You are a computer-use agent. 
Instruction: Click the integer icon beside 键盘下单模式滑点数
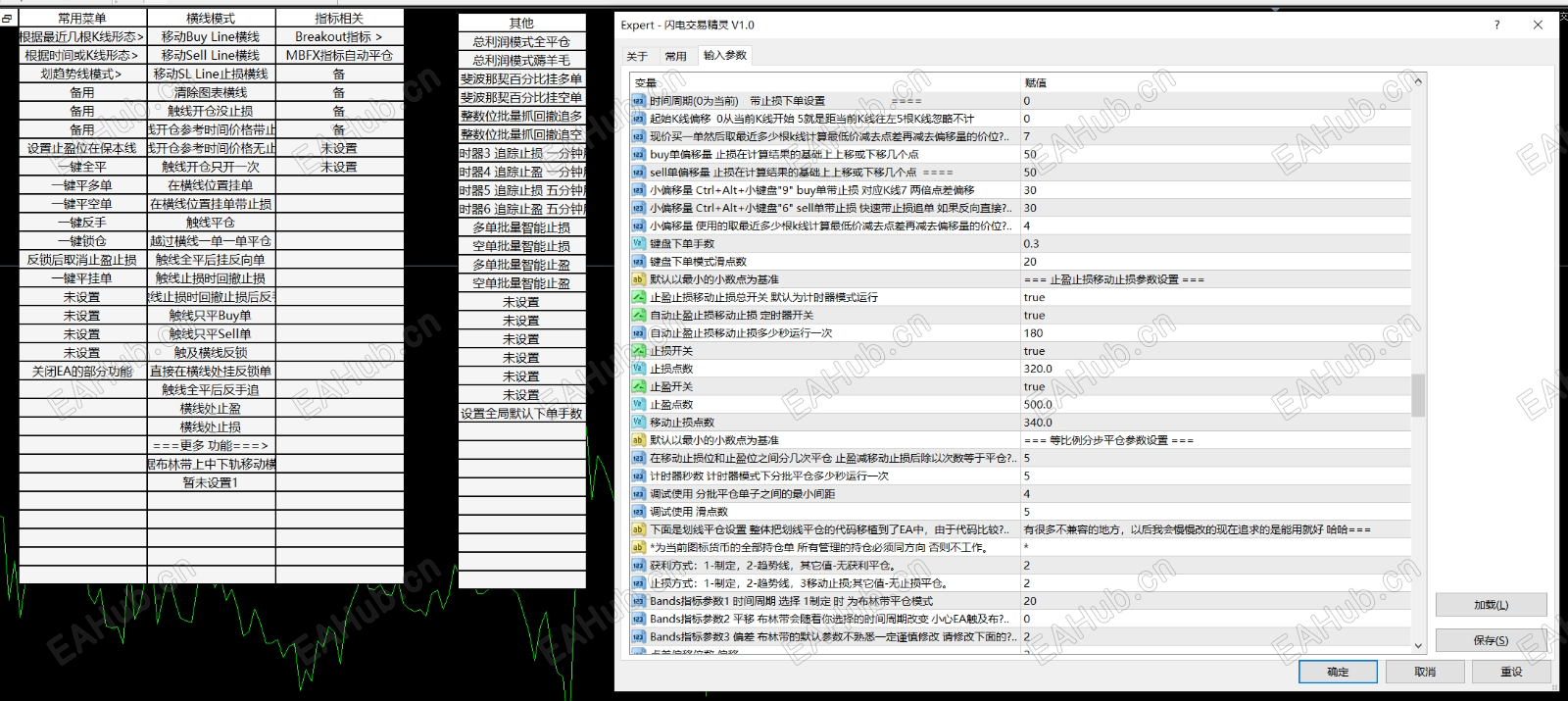[x=638, y=262]
